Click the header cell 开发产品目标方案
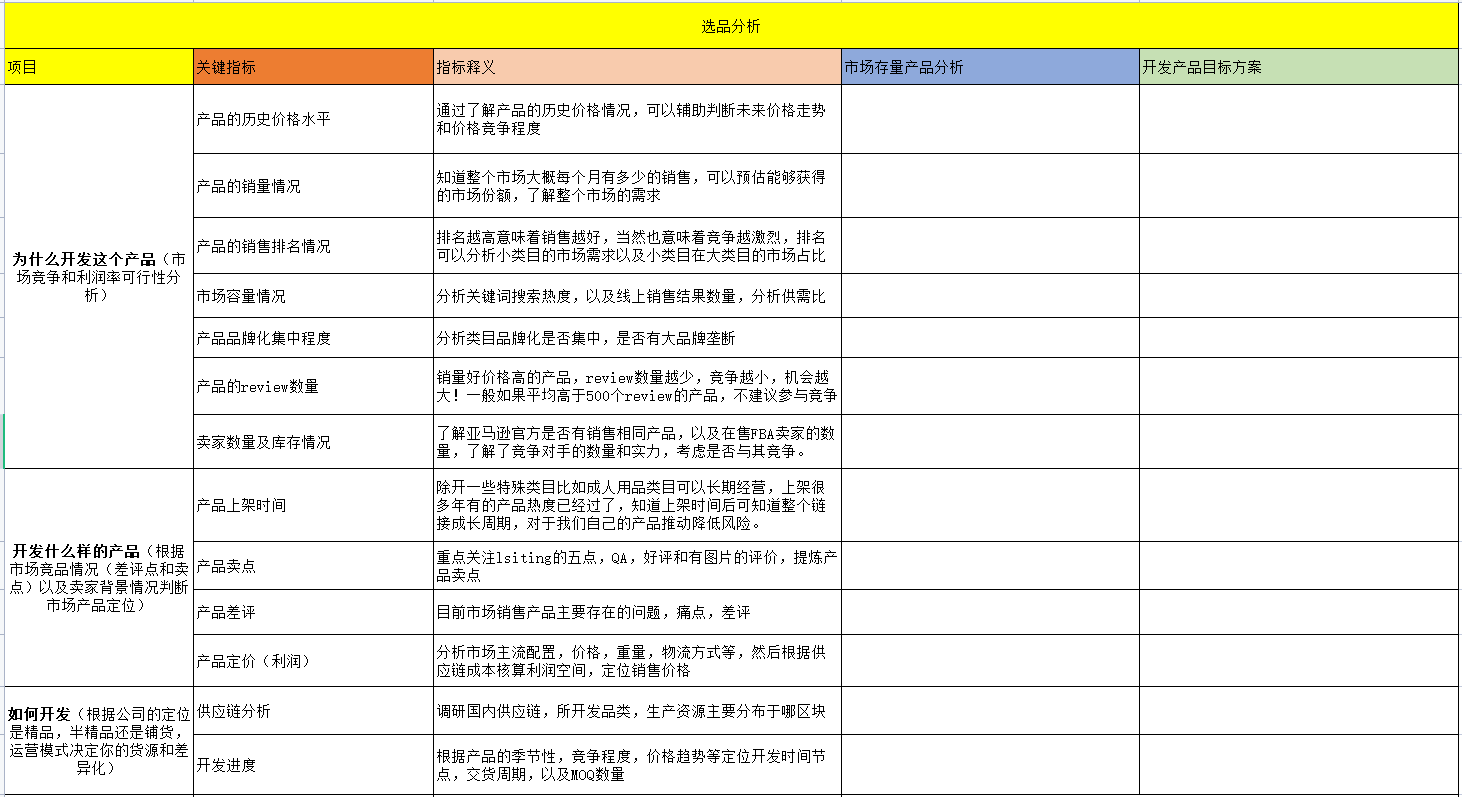 [1299, 67]
